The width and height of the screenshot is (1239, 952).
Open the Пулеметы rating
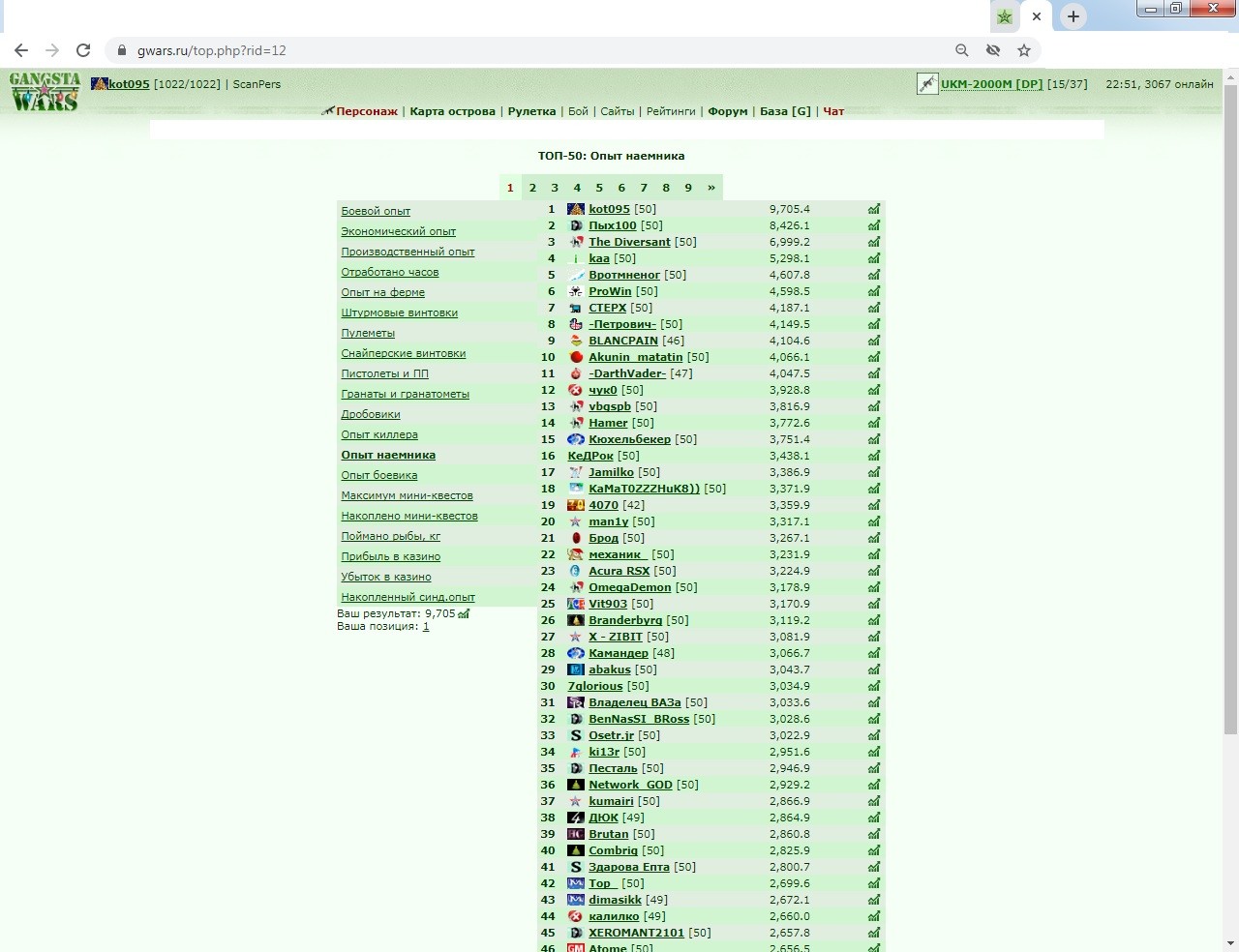[368, 333]
